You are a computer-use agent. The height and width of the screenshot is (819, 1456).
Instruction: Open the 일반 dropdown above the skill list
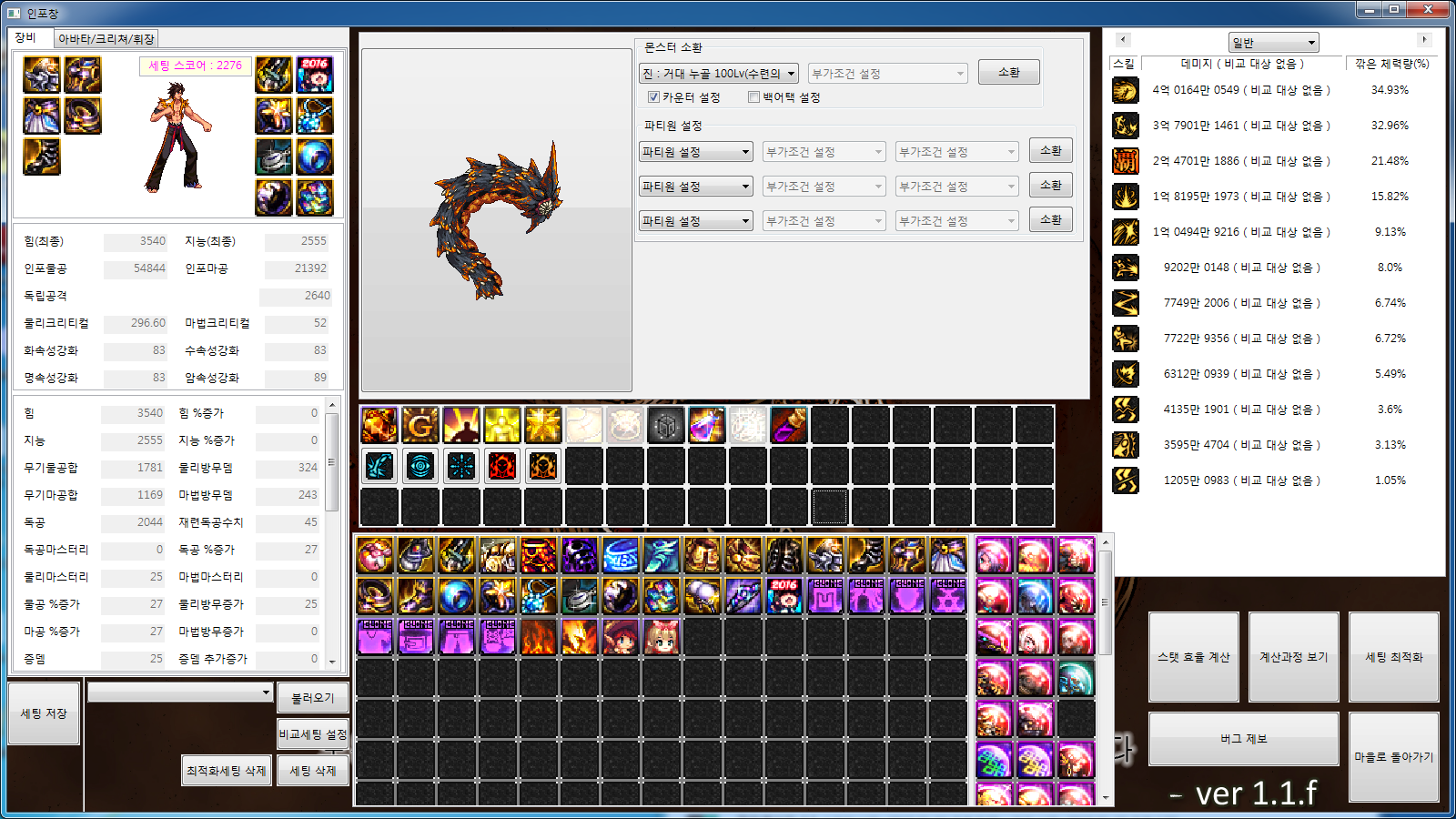[x=1273, y=43]
